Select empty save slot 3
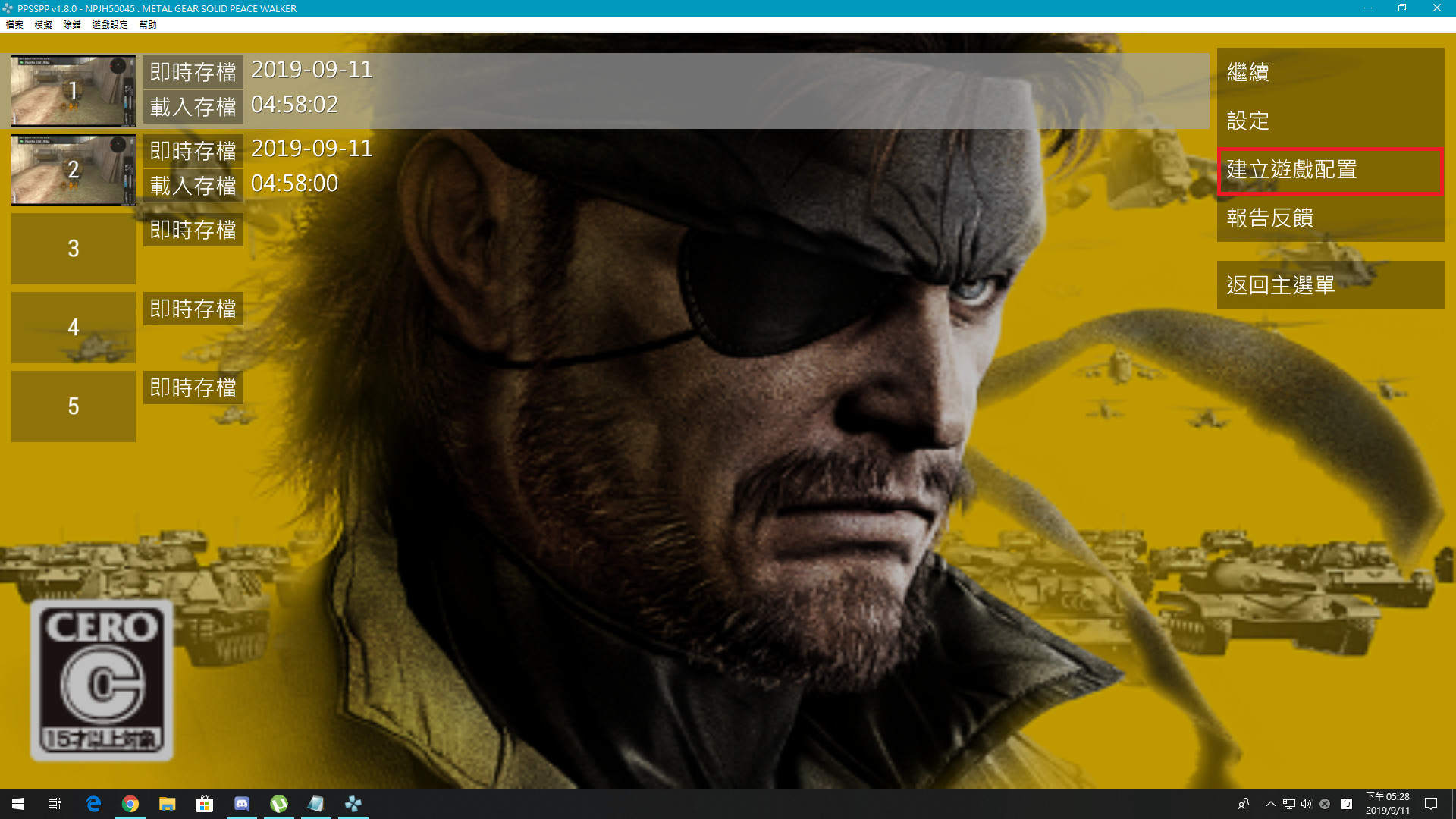Screen dimensions: 1456x819 pyautogui.click(x=74, y=249)
